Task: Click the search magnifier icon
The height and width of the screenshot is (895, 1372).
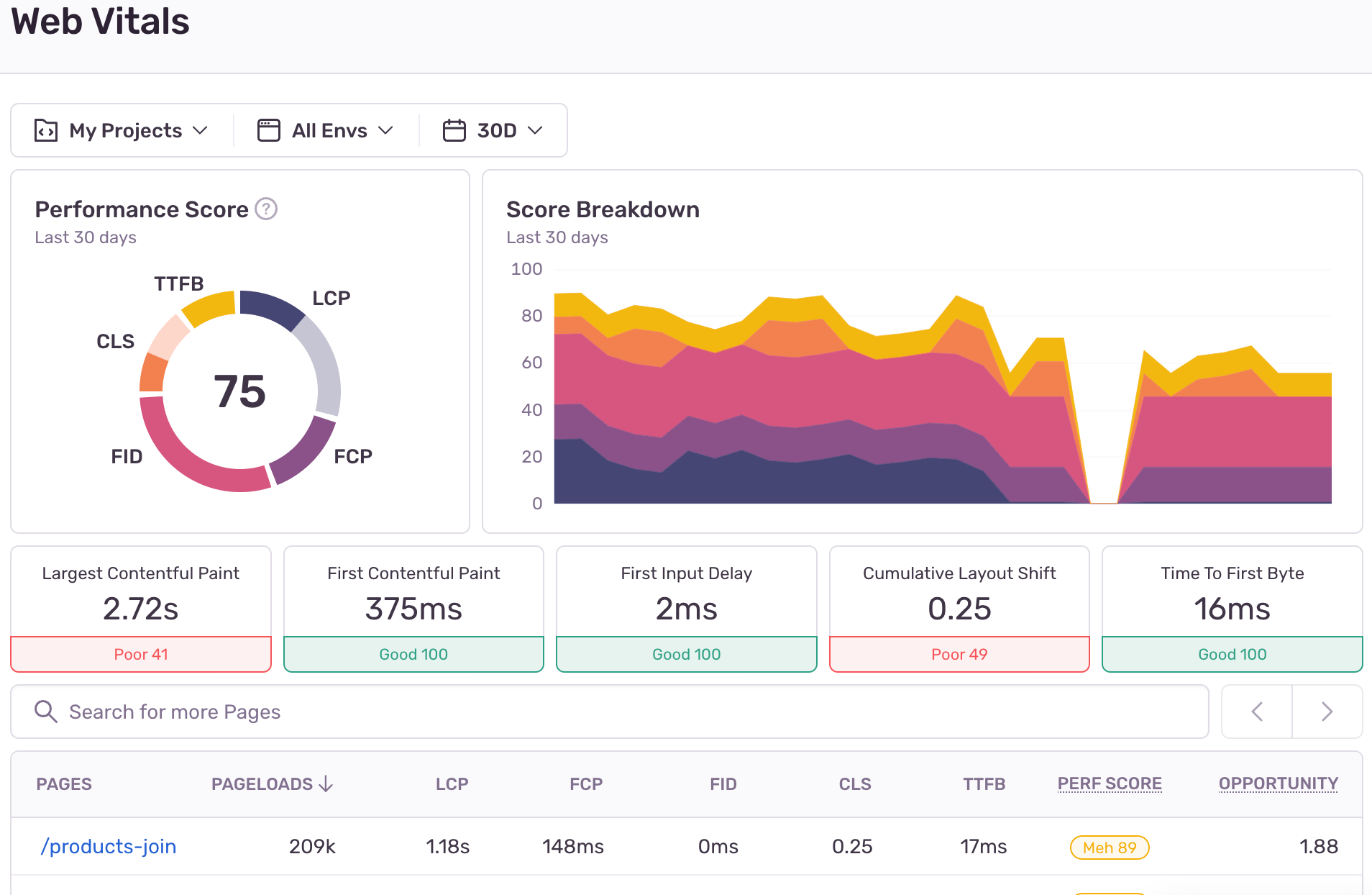Action: pyautogui.click(x=46, y=712)
